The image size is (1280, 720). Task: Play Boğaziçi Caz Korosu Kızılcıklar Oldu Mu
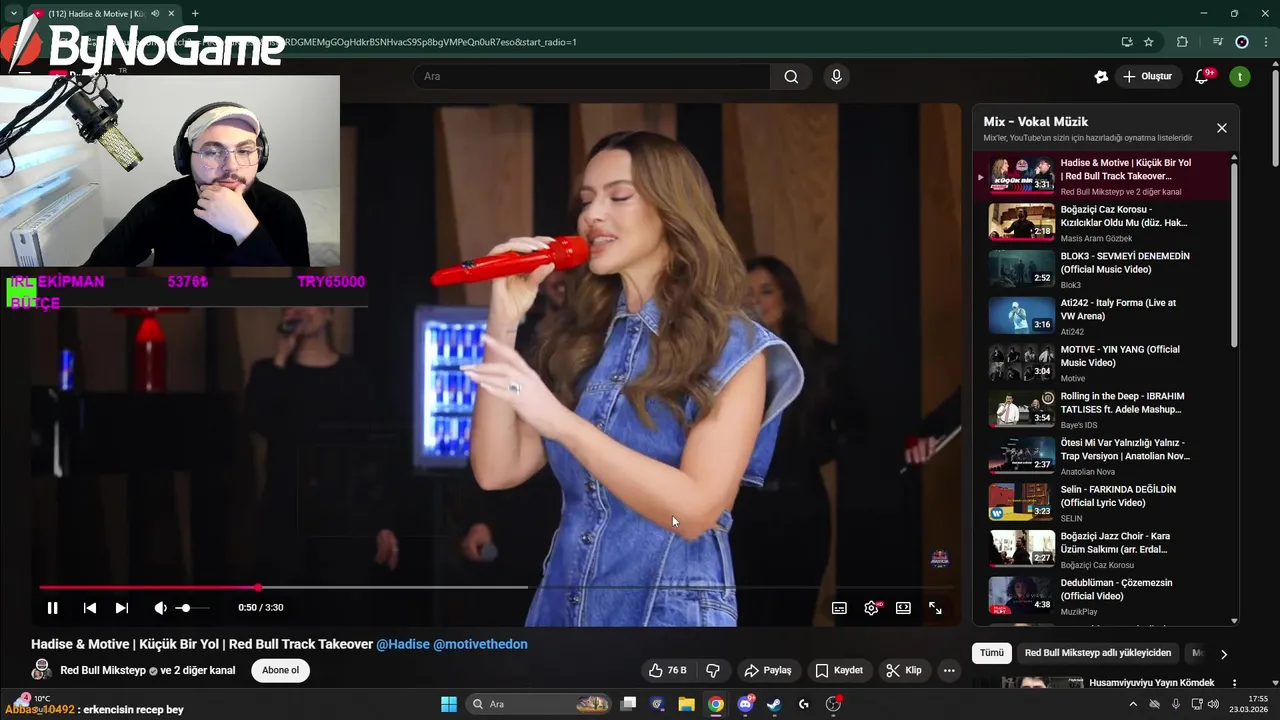(x=1102, y=223)
